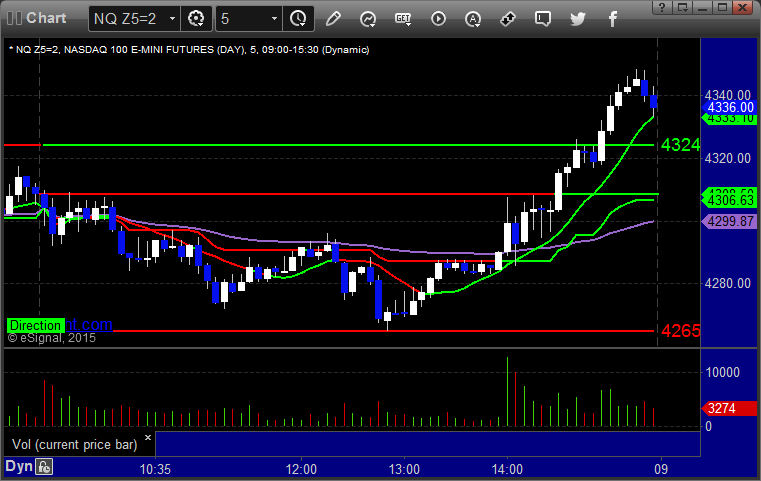Click the 4280.00 price axis label

[728, 283]
